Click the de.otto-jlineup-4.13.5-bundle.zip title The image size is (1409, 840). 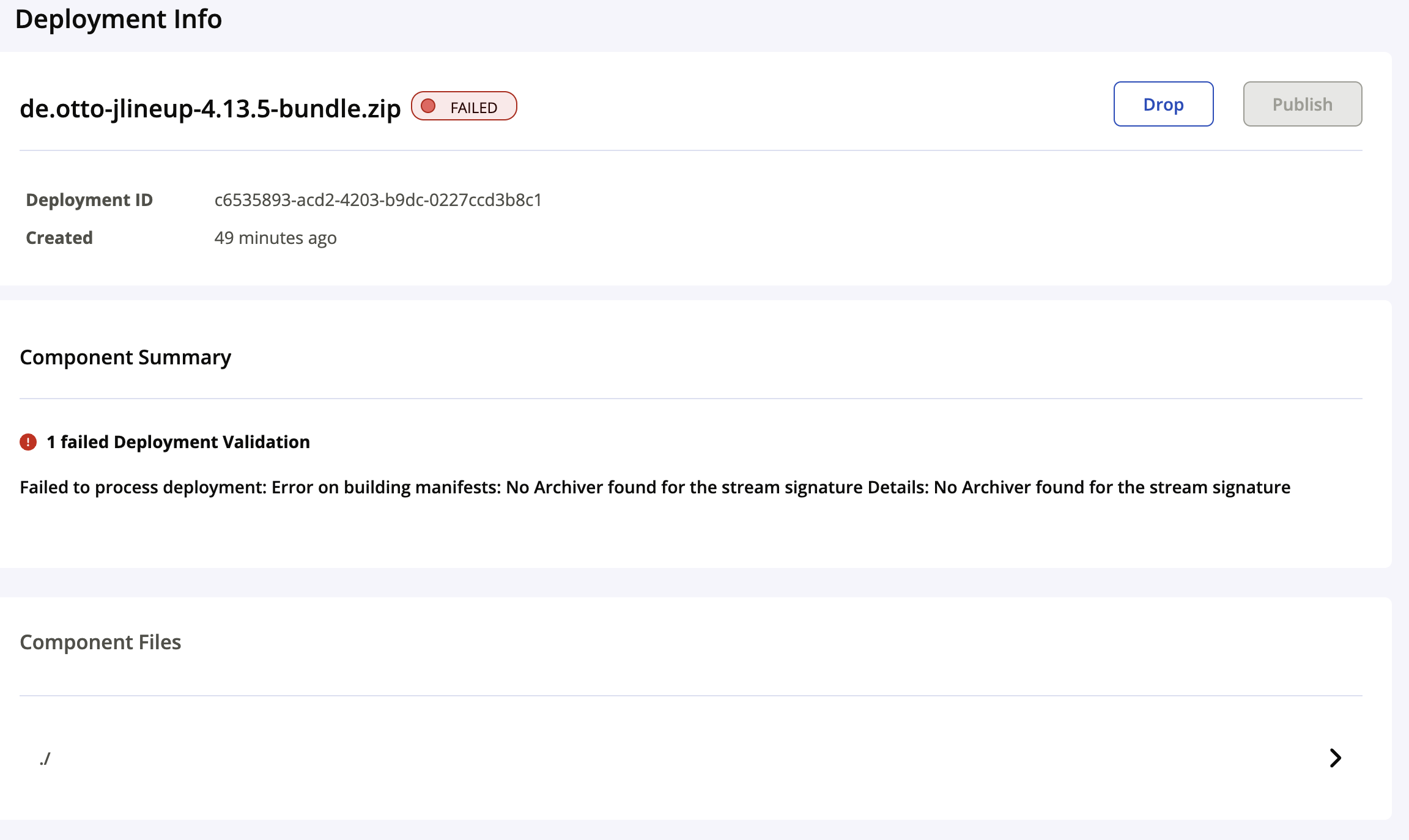210,108
